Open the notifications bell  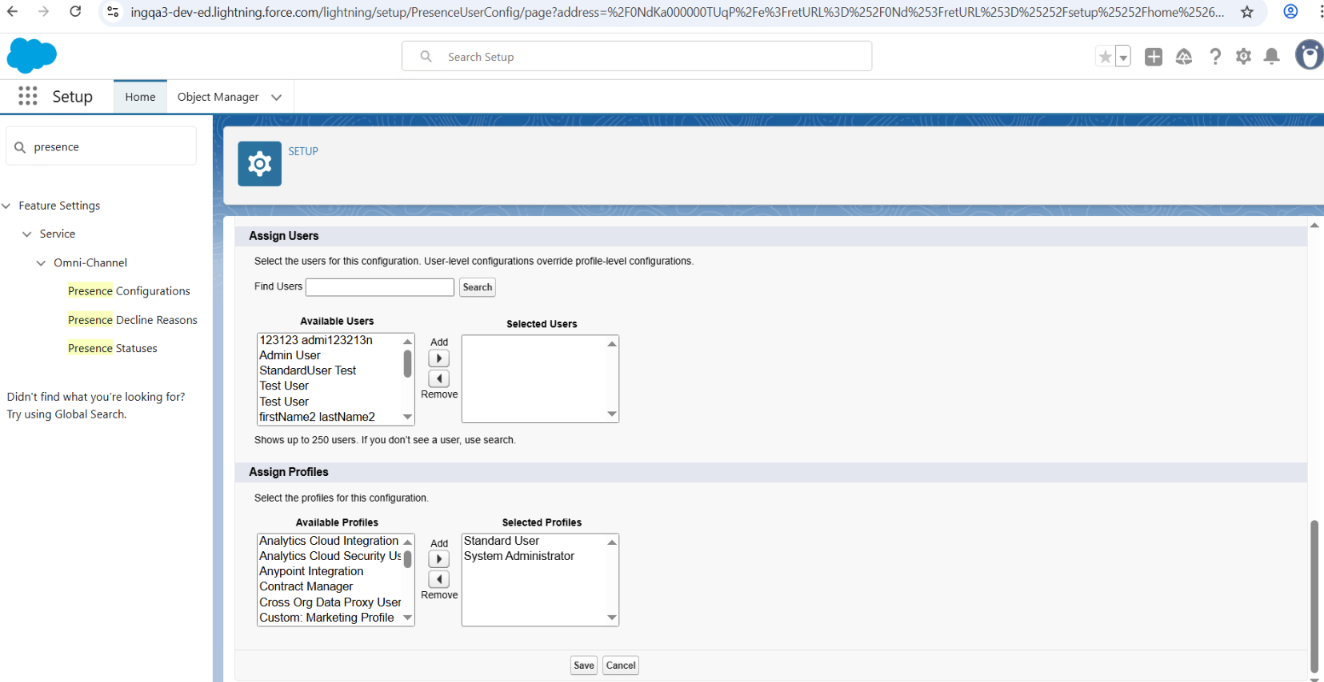point(1271,57)
